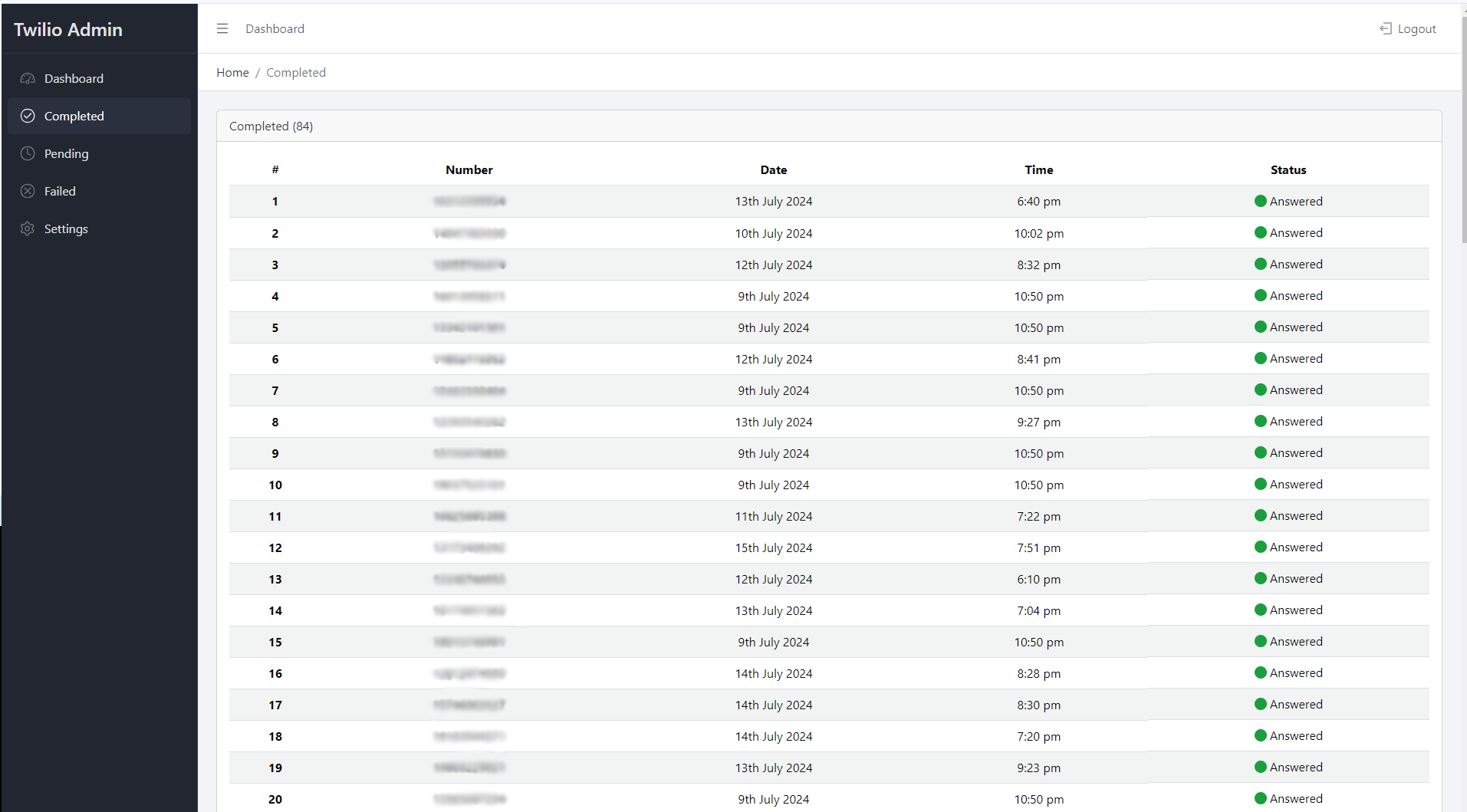Click the row number 10 cell
The height and width of the screenshot is (812, 1467).
tap(275, 485)
